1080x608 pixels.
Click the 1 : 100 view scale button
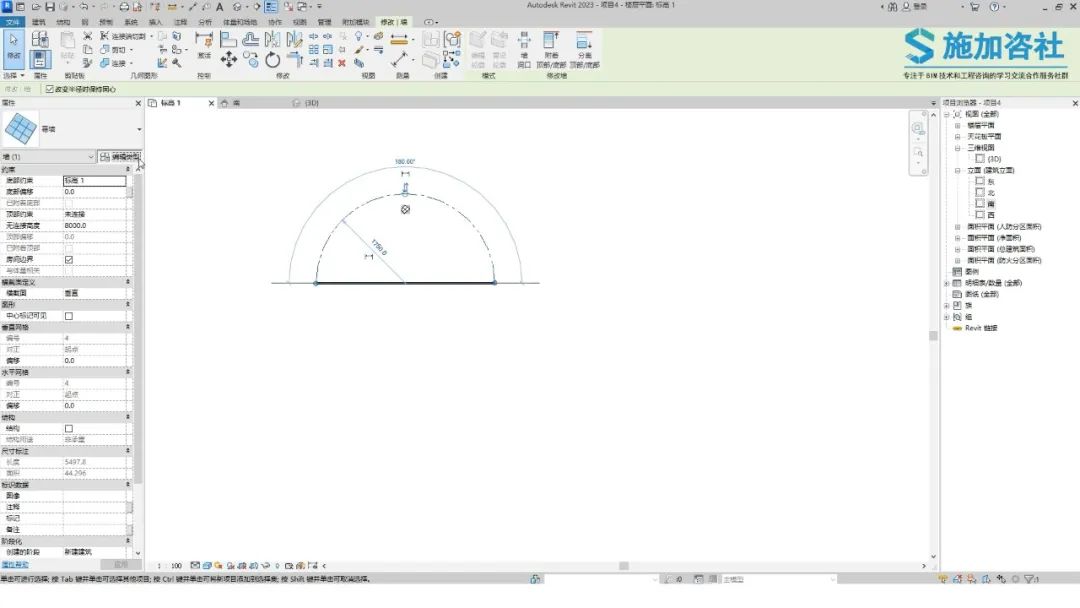[169, 566]
